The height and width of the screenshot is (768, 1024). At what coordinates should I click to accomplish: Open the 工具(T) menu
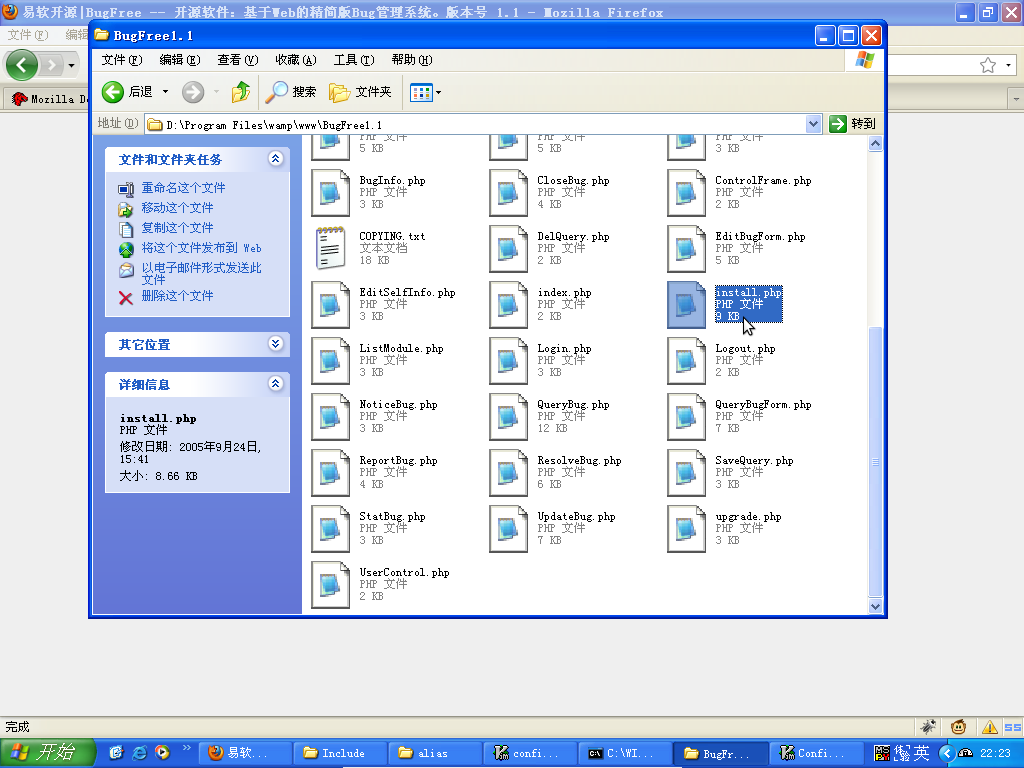[x=354, y=60]
